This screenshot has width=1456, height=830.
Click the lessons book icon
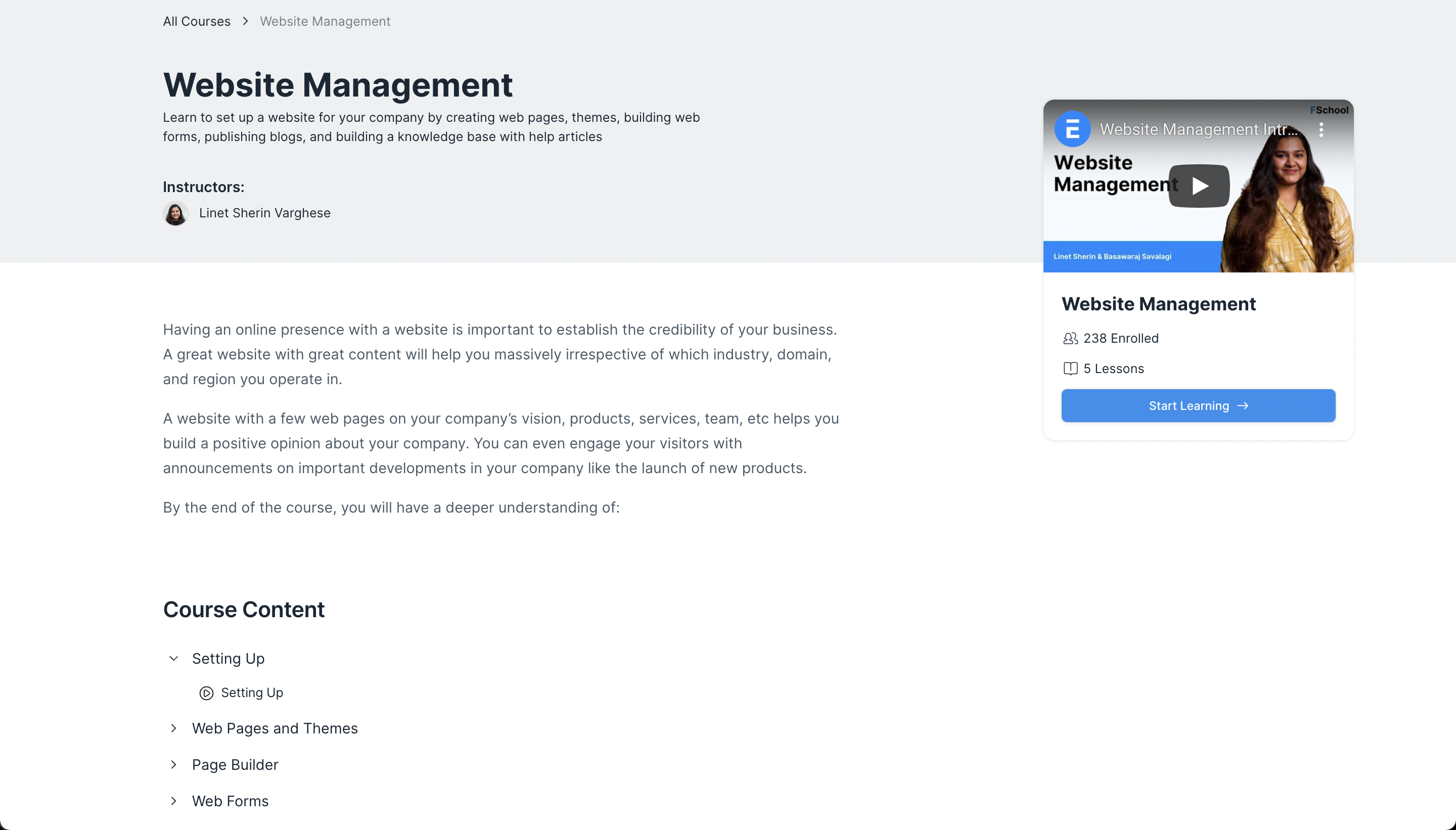coord(1070,368)
